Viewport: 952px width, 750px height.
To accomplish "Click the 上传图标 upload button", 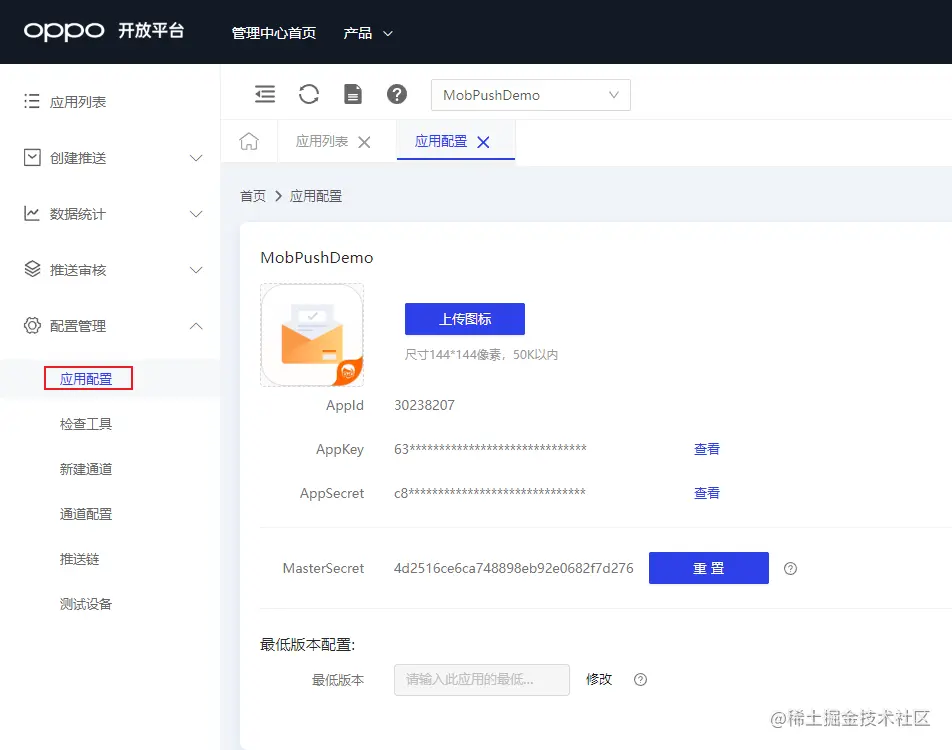I will click(464, 318).
